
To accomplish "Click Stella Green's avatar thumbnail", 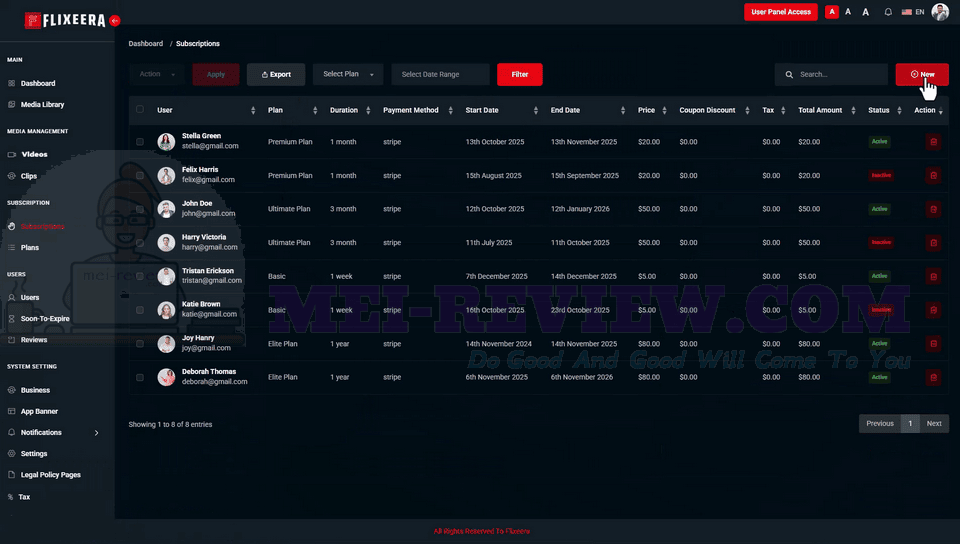I will pyautogui.click(x=166, y=142).
